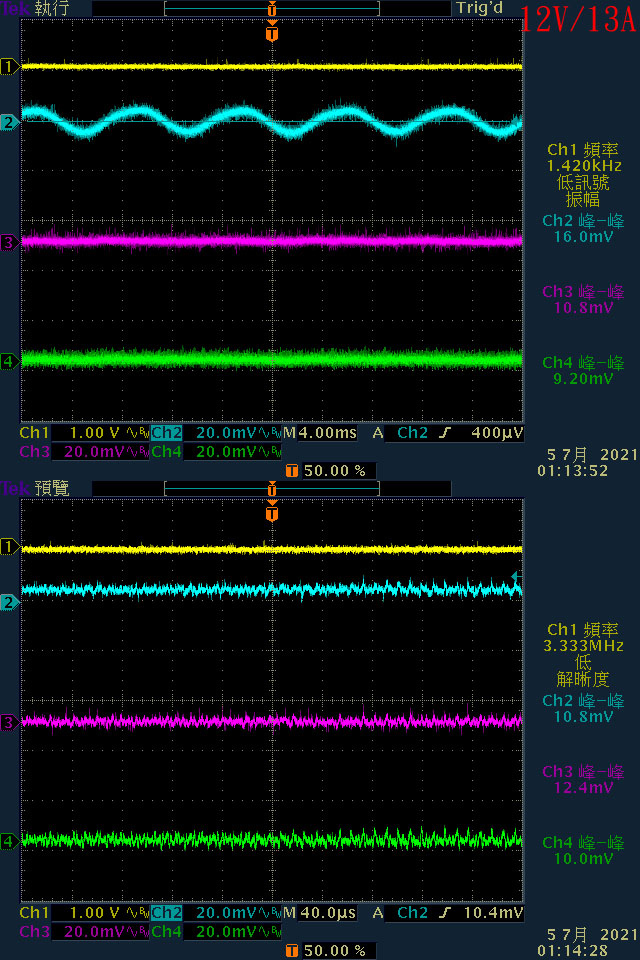
Task: Click Ch3 peak-to-peak value 12.4mV
Action: coord(584,788)
